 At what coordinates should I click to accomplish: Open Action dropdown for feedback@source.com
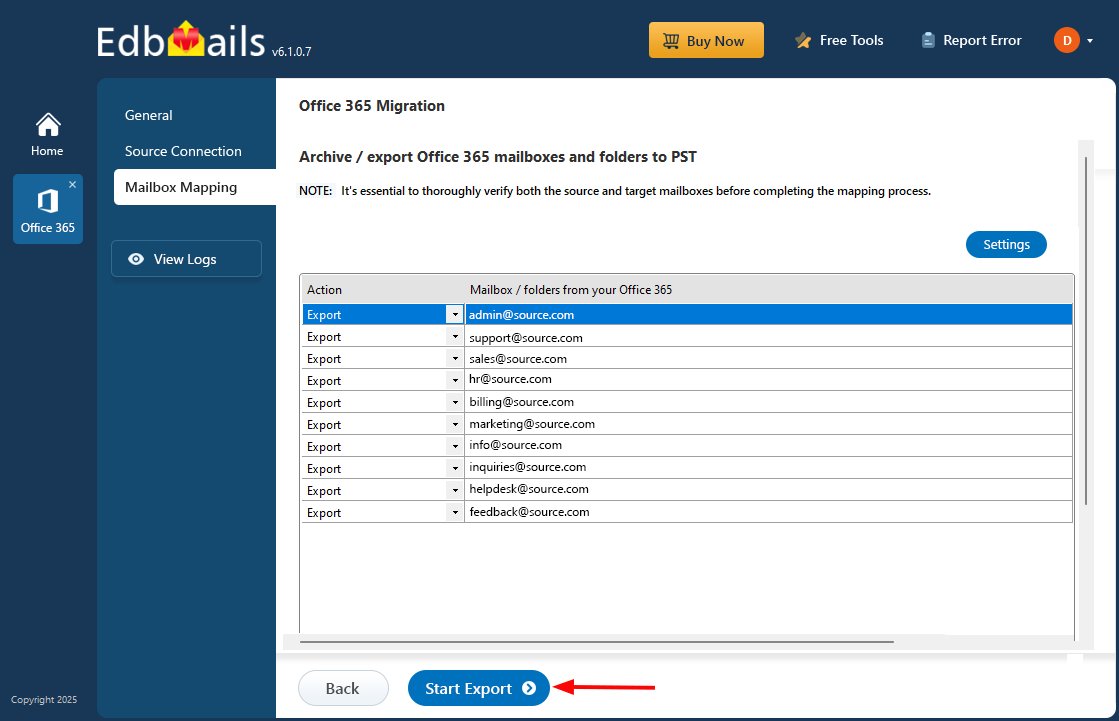455,513
